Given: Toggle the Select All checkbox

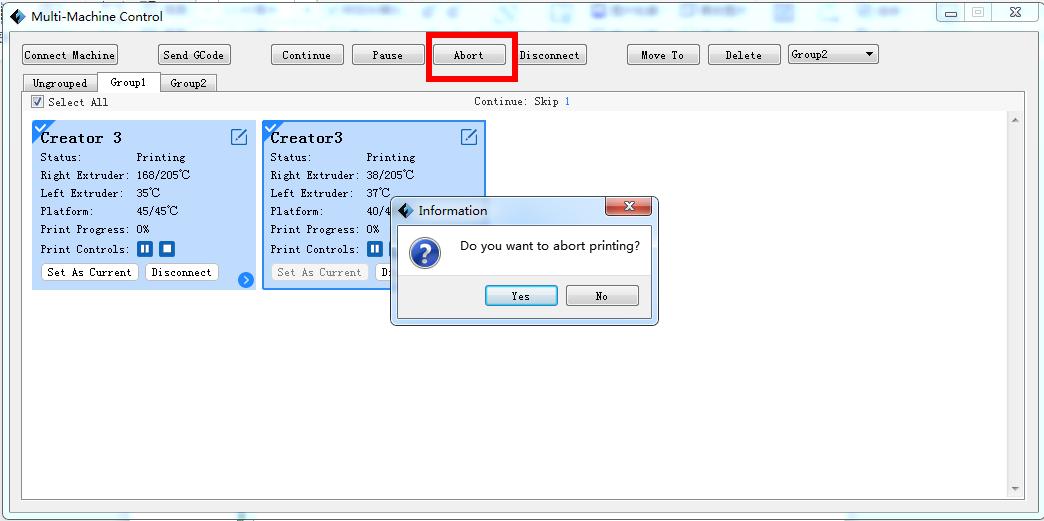Looking at the screenshot, I should point(38,102).
